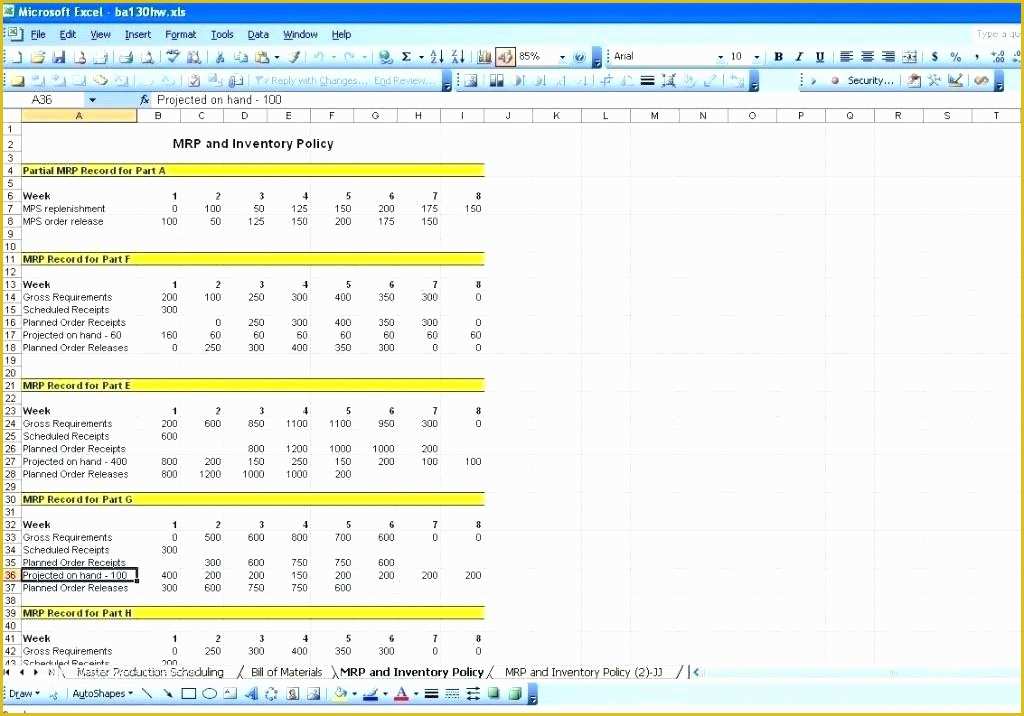This screenshot has width=1024, height=716.
Task: Expand the Fill Color dropdown arrow
Action: tap(354, 694)
